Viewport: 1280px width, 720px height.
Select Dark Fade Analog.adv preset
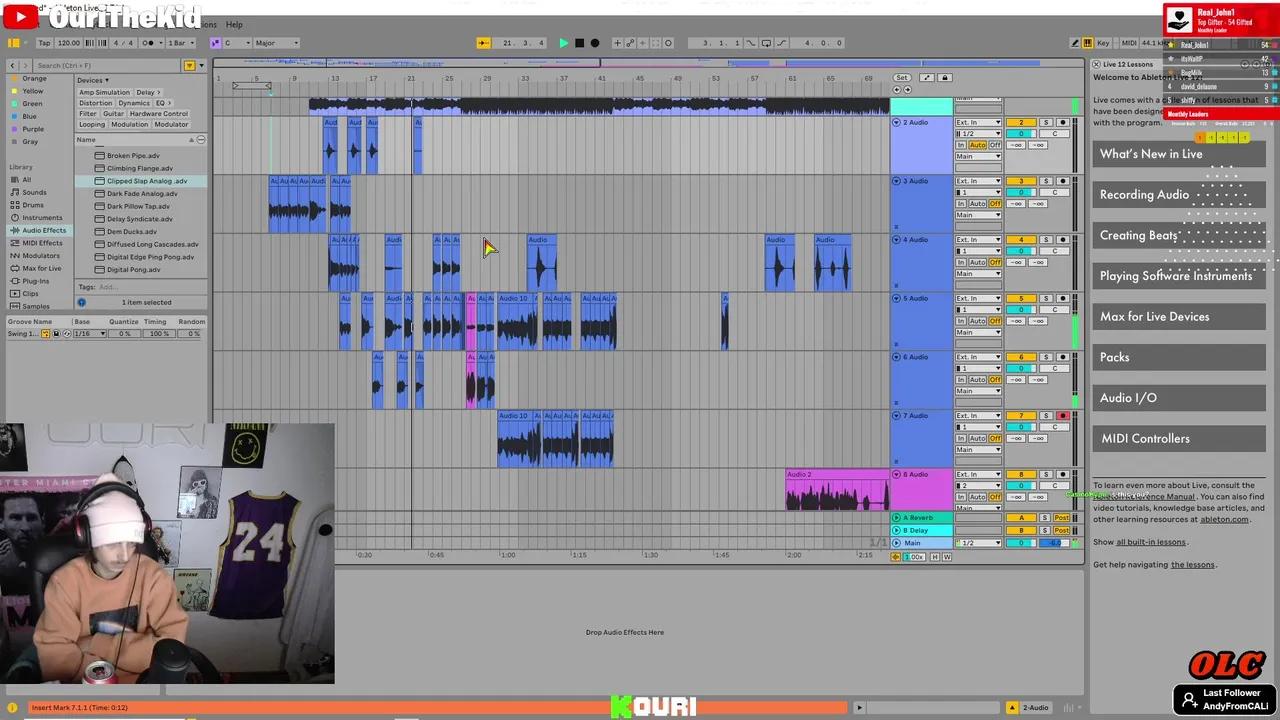(x=142, y=194)
